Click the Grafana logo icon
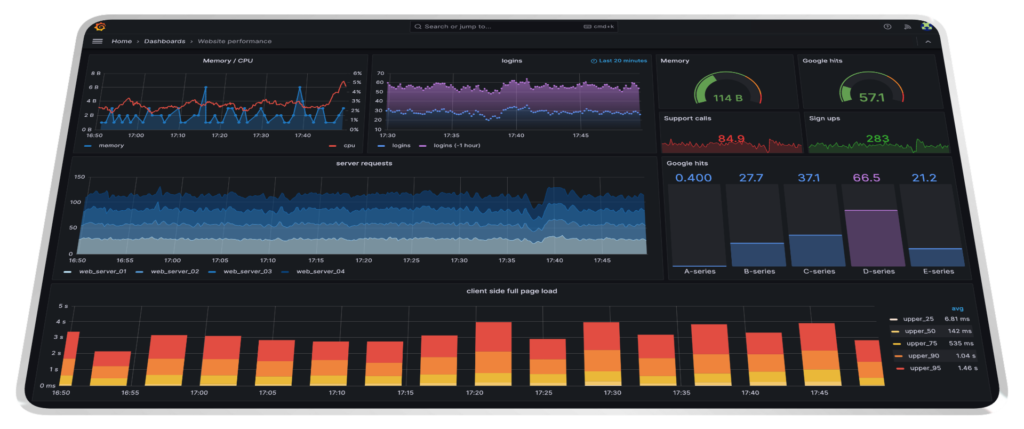This screenshot has width=1024, height=429. (x=100, y=27)
